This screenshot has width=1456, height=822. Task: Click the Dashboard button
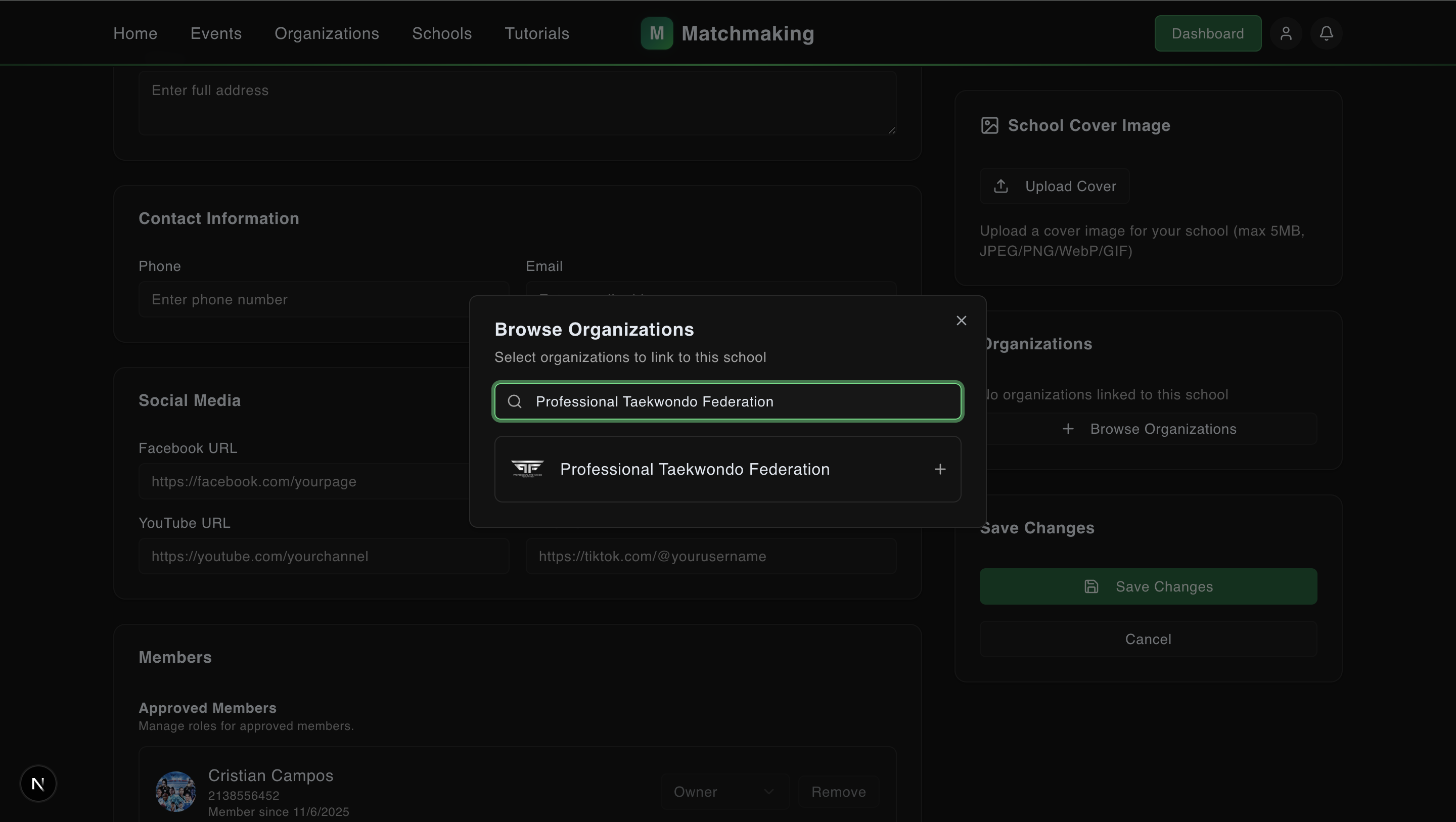[1208, 33]
